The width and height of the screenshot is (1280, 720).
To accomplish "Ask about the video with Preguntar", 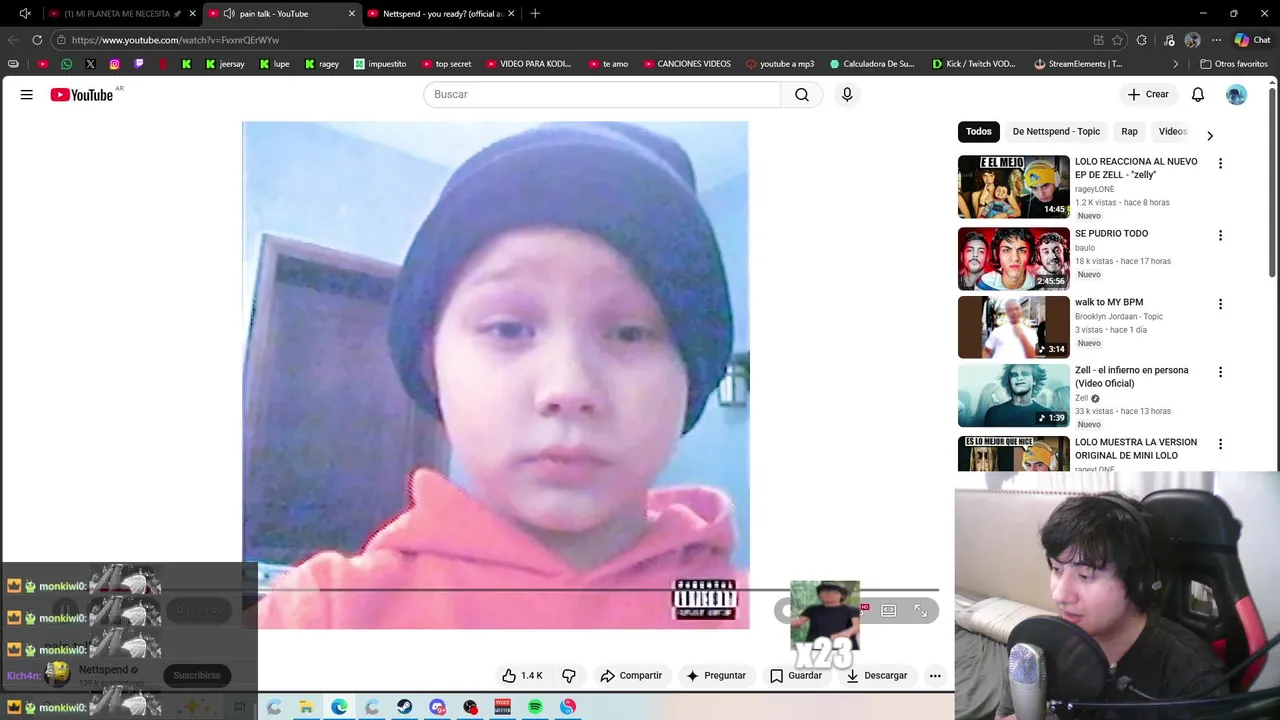I will [x=716, y=676].
